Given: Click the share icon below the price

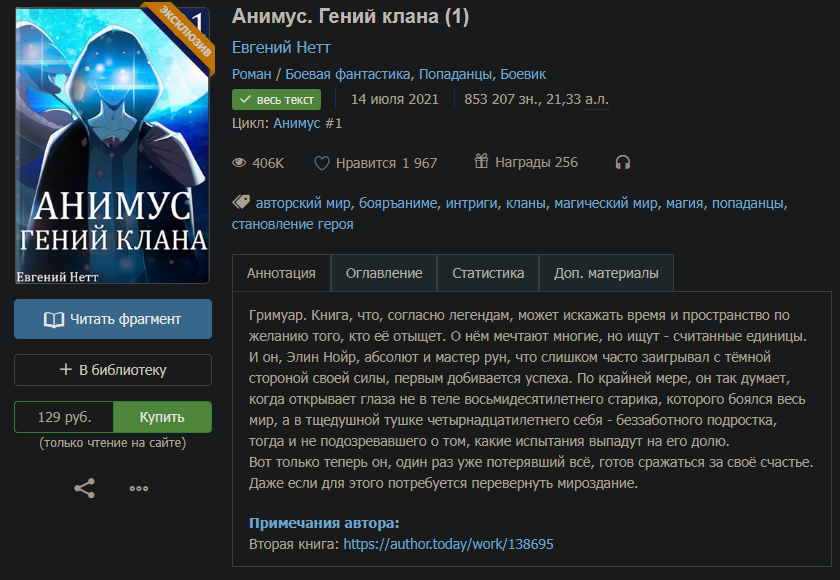Looking at the screenshot, I should pyautogui.click(x=84, y=488).
